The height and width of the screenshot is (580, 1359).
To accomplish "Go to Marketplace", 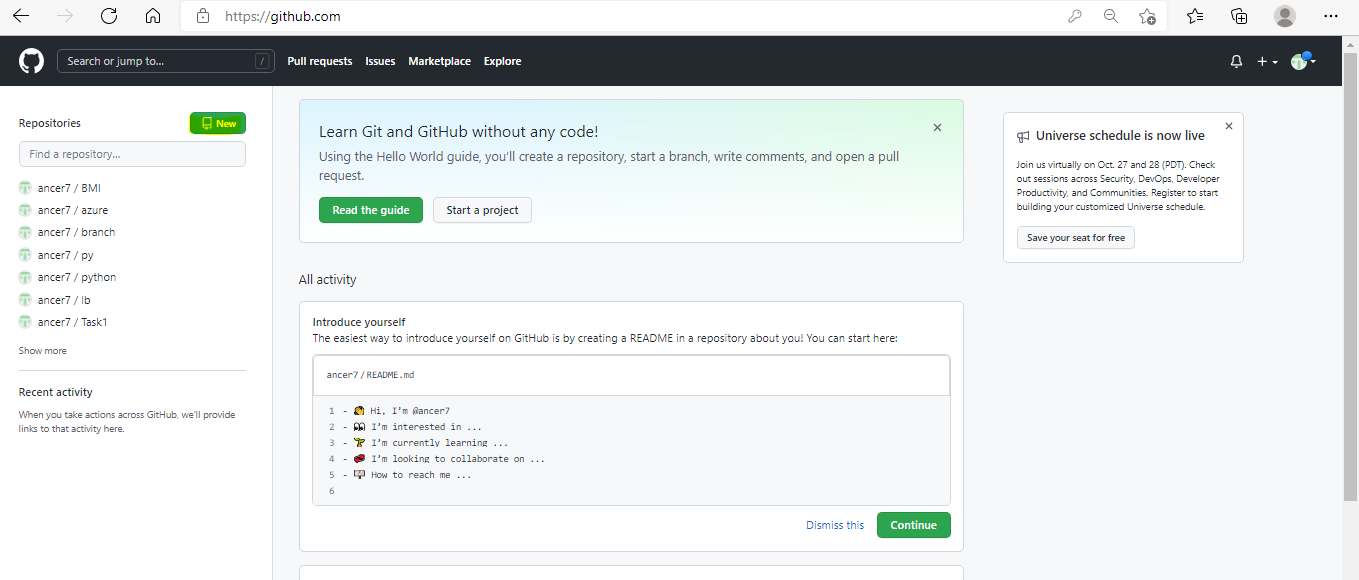I will tap(439, 61).
